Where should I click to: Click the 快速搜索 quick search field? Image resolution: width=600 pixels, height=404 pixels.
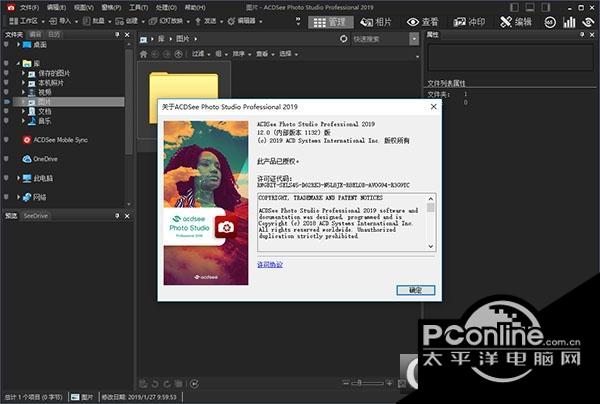pos(380,39)
